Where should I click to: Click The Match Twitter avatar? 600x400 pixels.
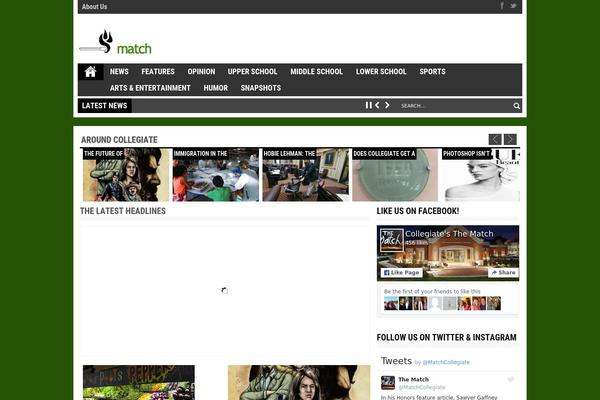[388, 383]
